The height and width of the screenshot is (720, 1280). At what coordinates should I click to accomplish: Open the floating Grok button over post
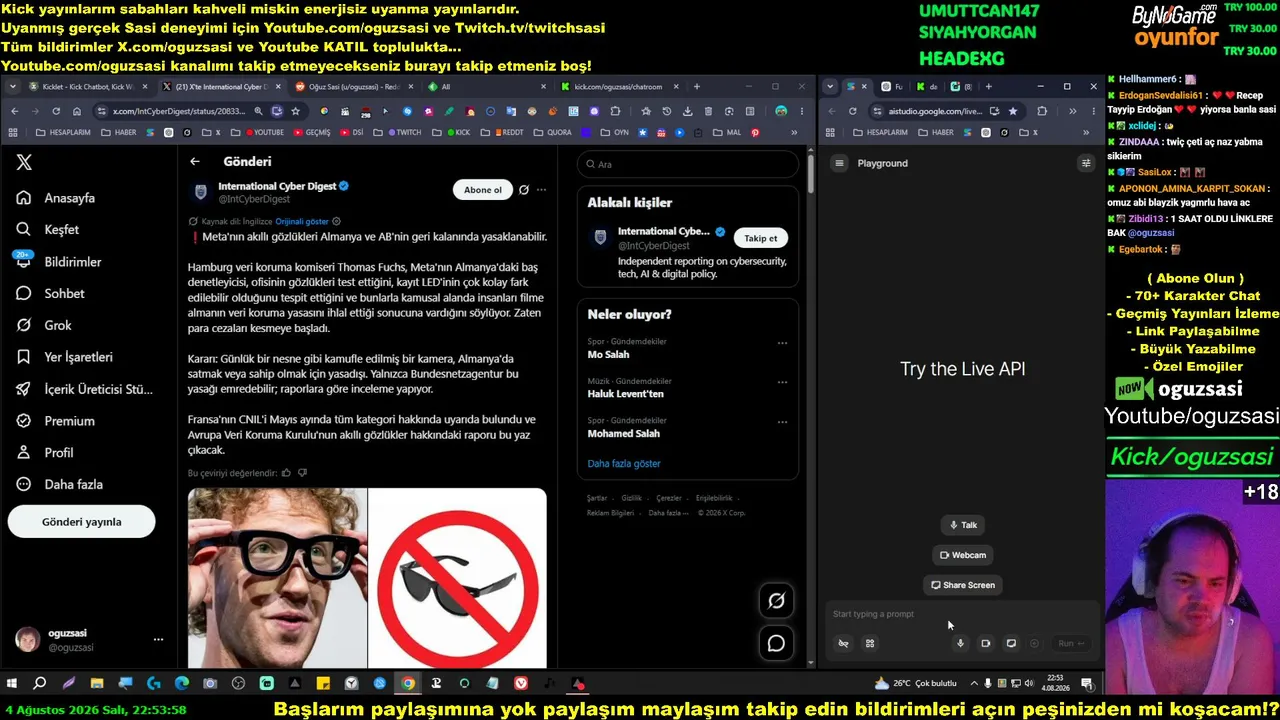(776, 600)
